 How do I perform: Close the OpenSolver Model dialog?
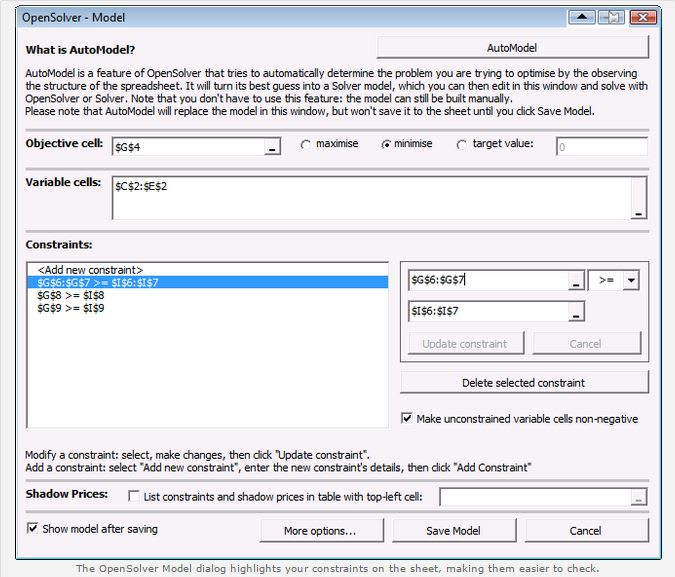point(643,17)
